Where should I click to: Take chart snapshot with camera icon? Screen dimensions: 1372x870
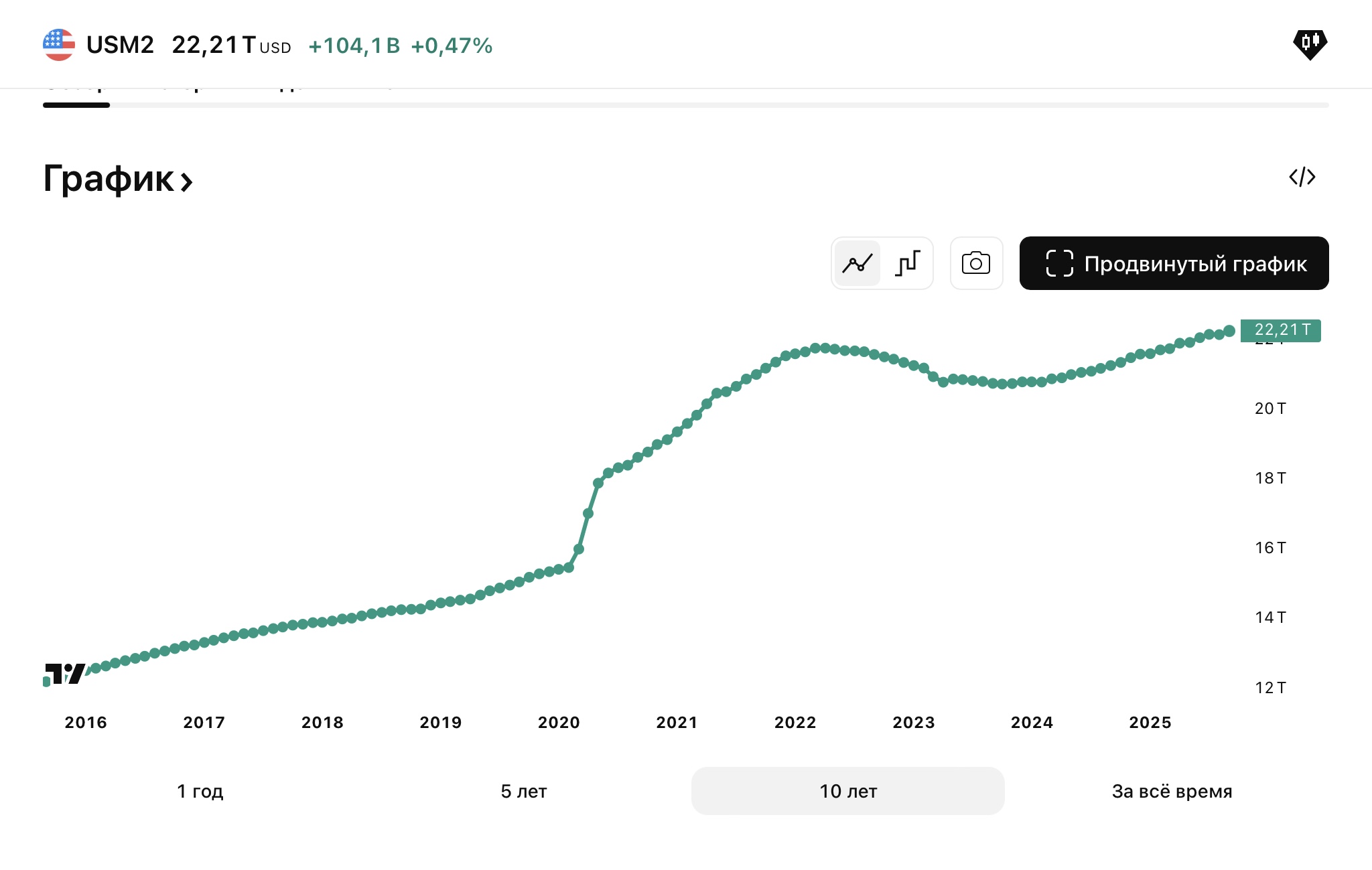coord(976,263)
